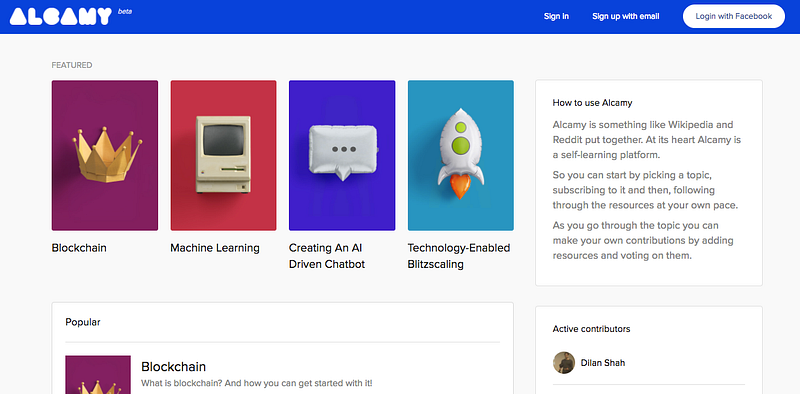The height and width of the screenshot is (394, 800).
Task: Click the Machine Learning title
Action: click(x=215, y=248)
